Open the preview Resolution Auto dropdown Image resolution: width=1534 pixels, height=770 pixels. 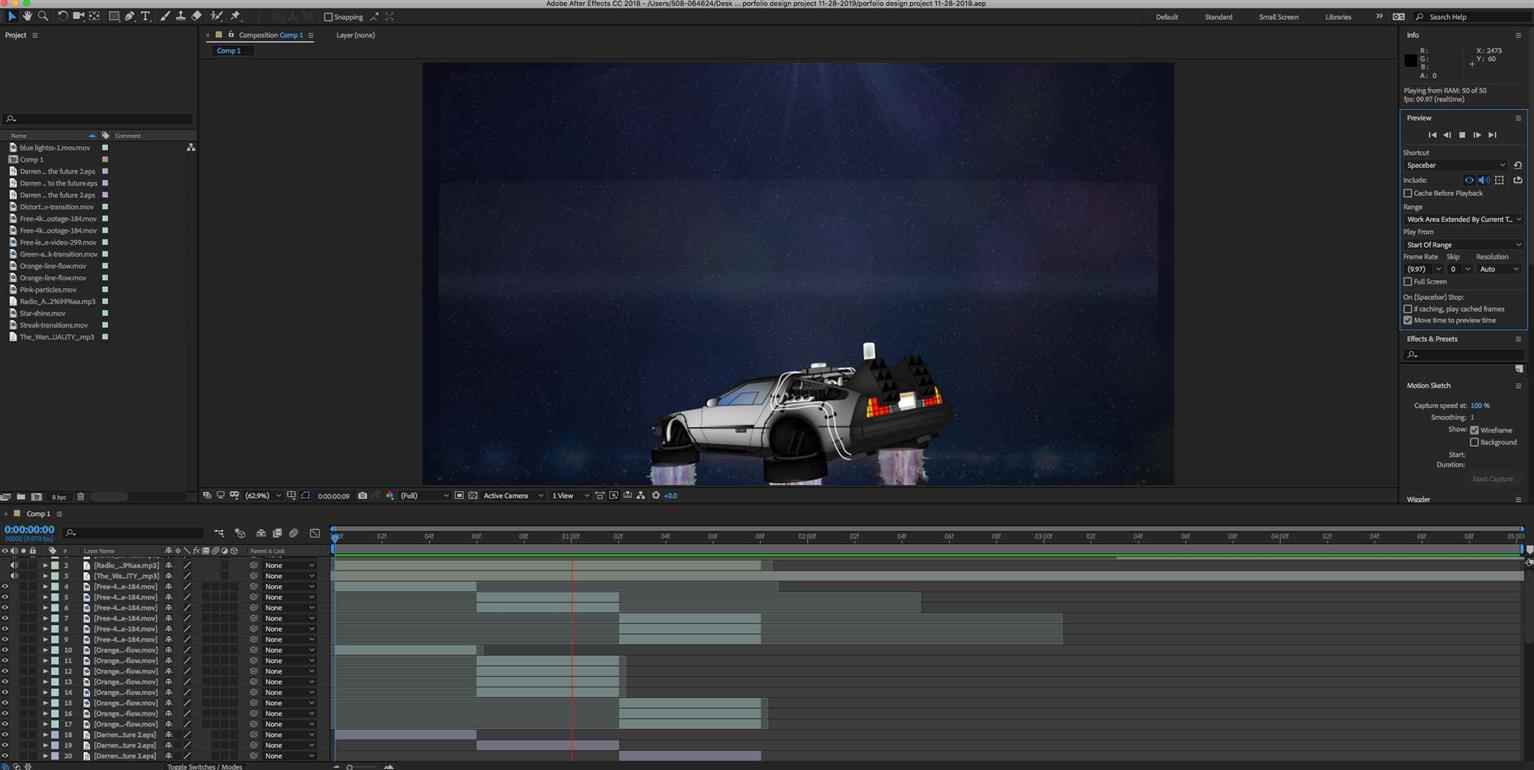pyautogui.click(x=1499, y=269)
